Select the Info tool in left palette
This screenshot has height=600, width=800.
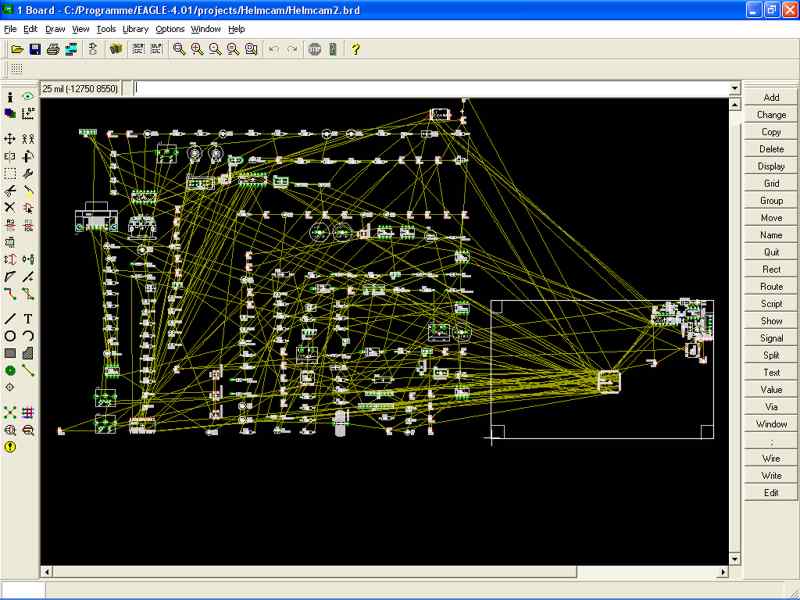(x=10, y=97)
